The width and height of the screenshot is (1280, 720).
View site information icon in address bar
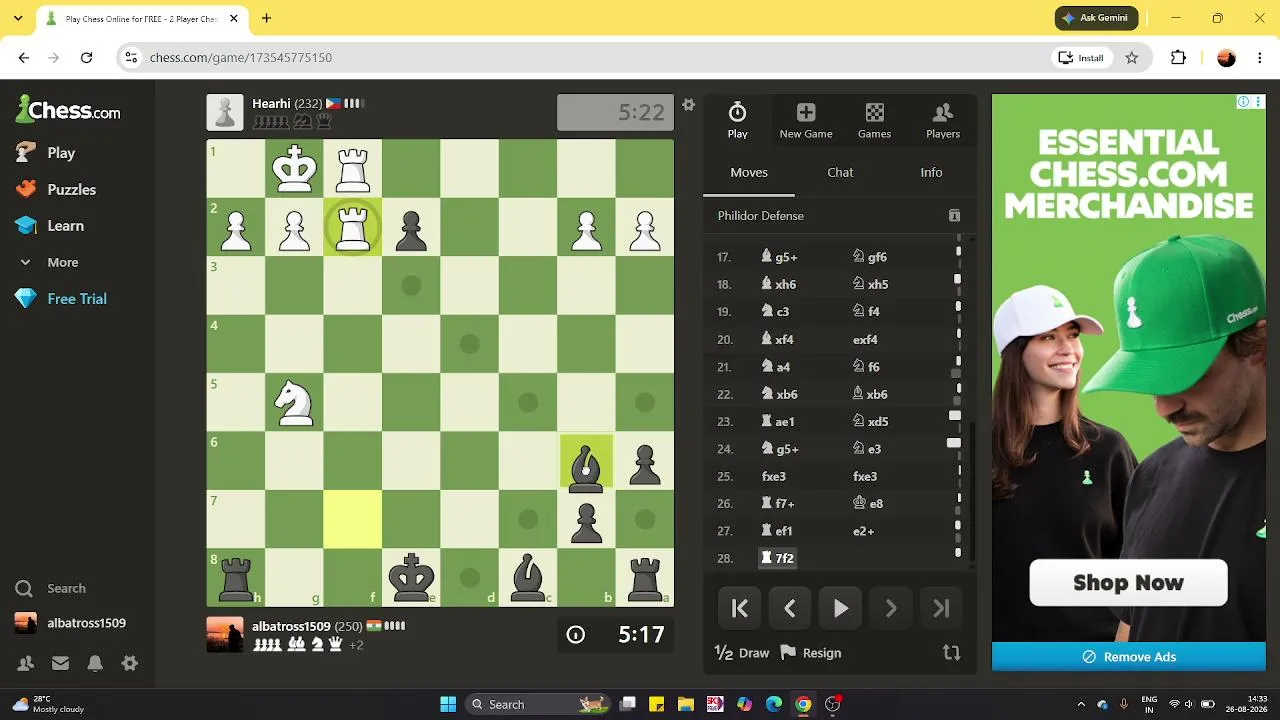pos(131,58)
